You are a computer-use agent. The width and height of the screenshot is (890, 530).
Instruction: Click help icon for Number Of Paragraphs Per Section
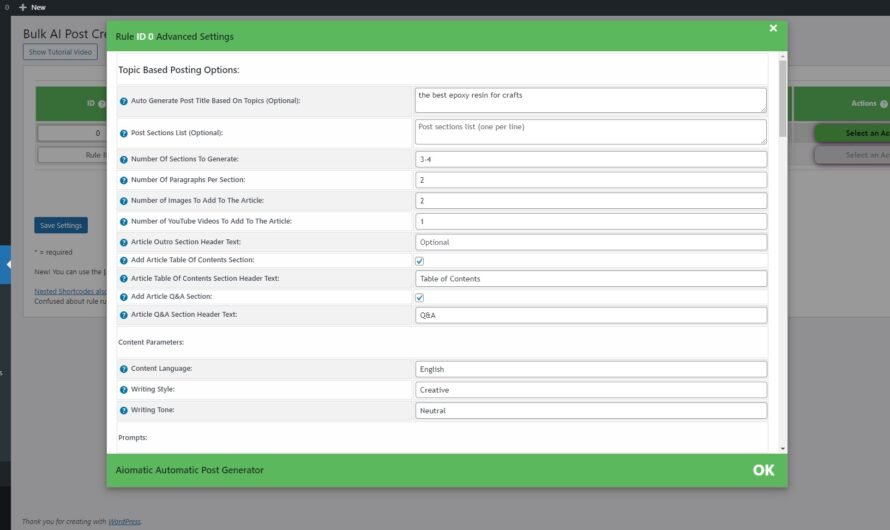click(x=123, y=180)
